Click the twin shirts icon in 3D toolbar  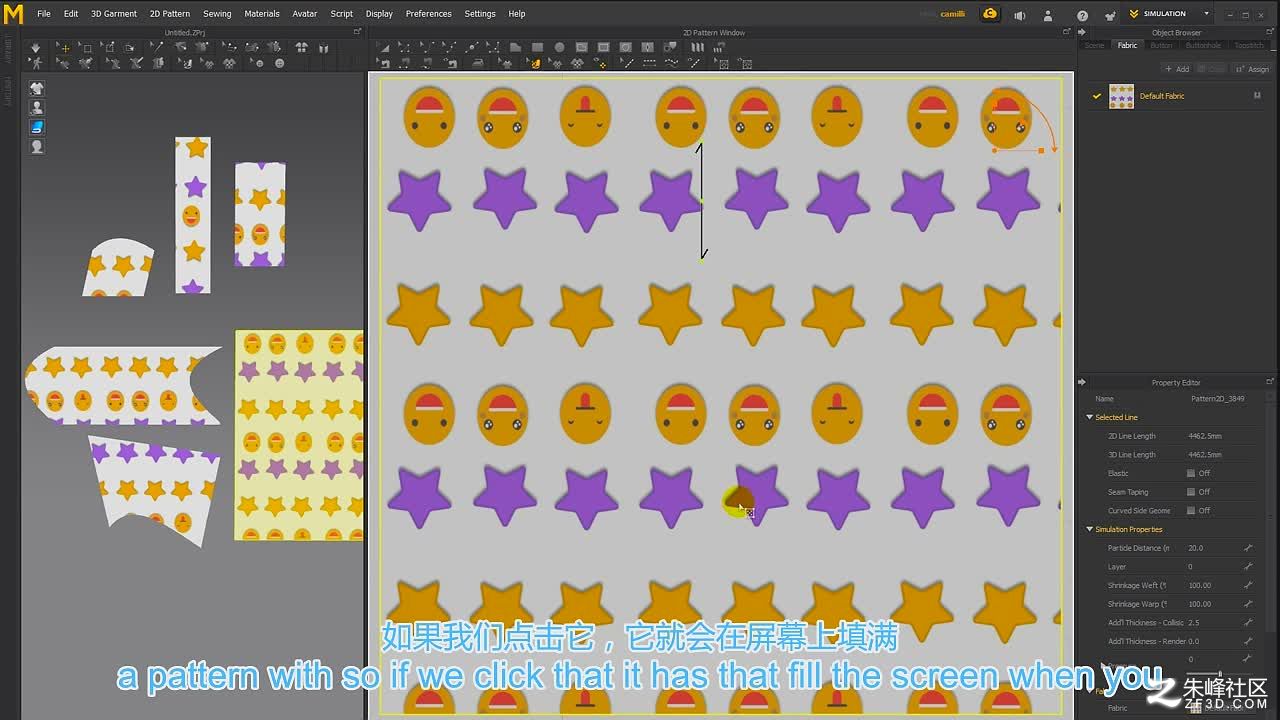[301, 48]
